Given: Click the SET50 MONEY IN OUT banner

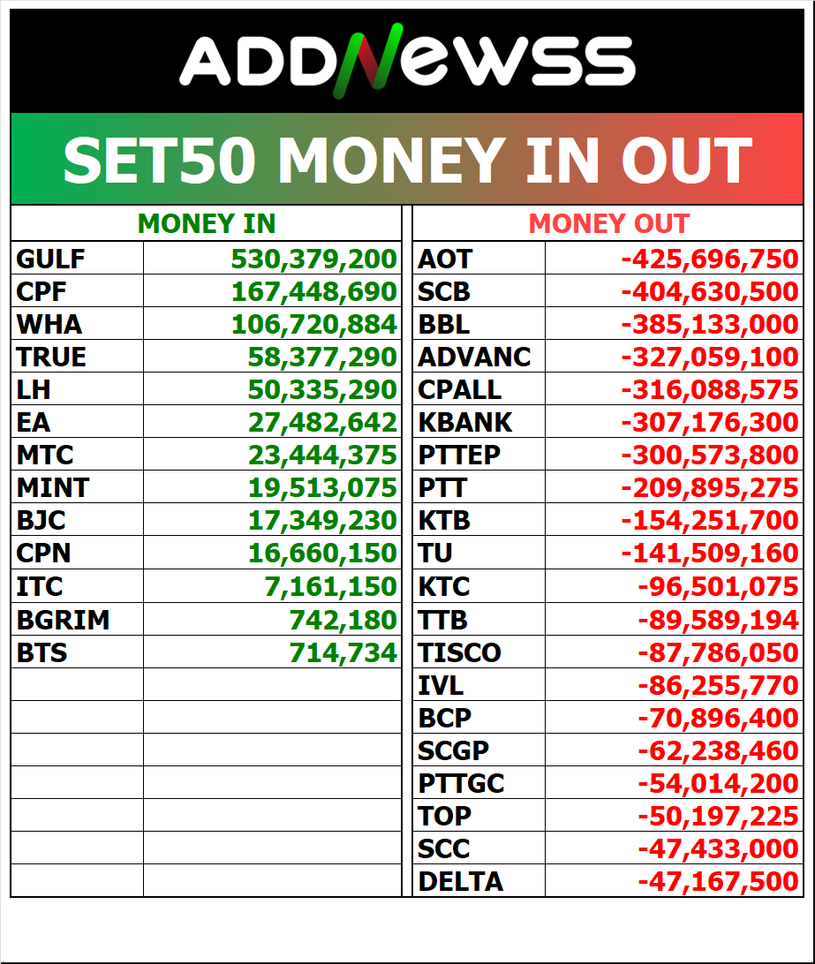Looking at the screenshot, I should point(407,159).
